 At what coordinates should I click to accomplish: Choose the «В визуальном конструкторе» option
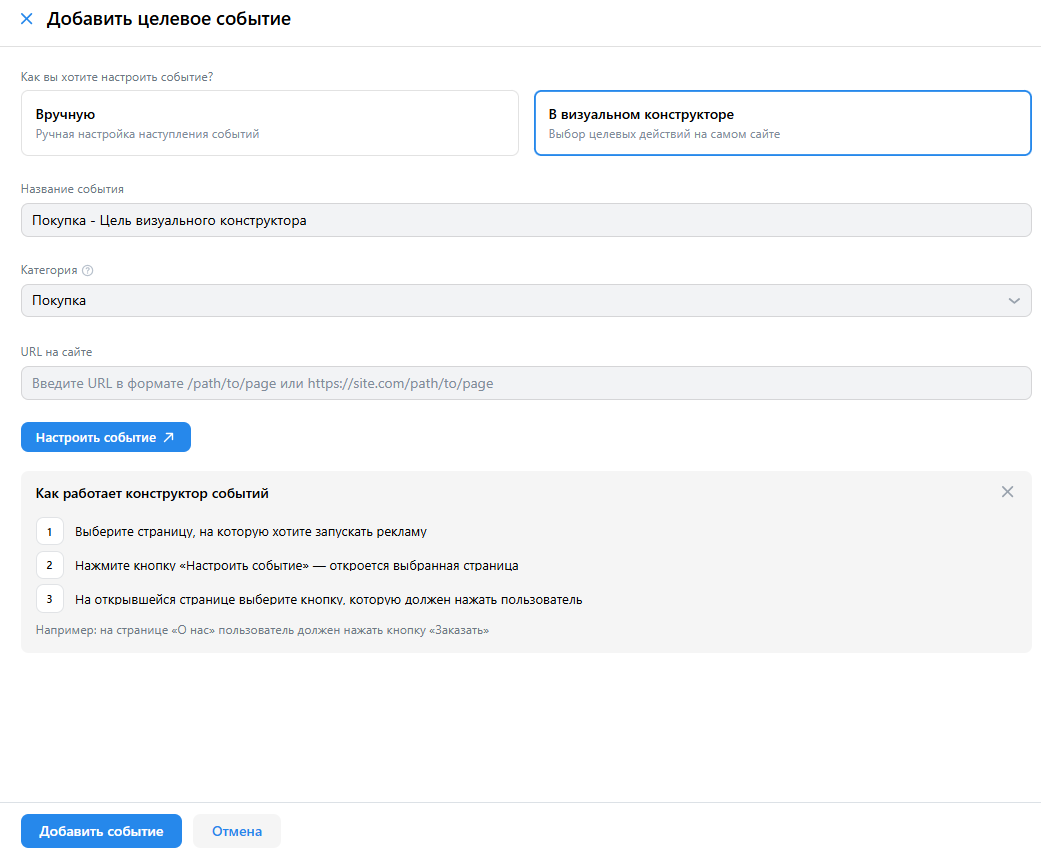[782, 123]
